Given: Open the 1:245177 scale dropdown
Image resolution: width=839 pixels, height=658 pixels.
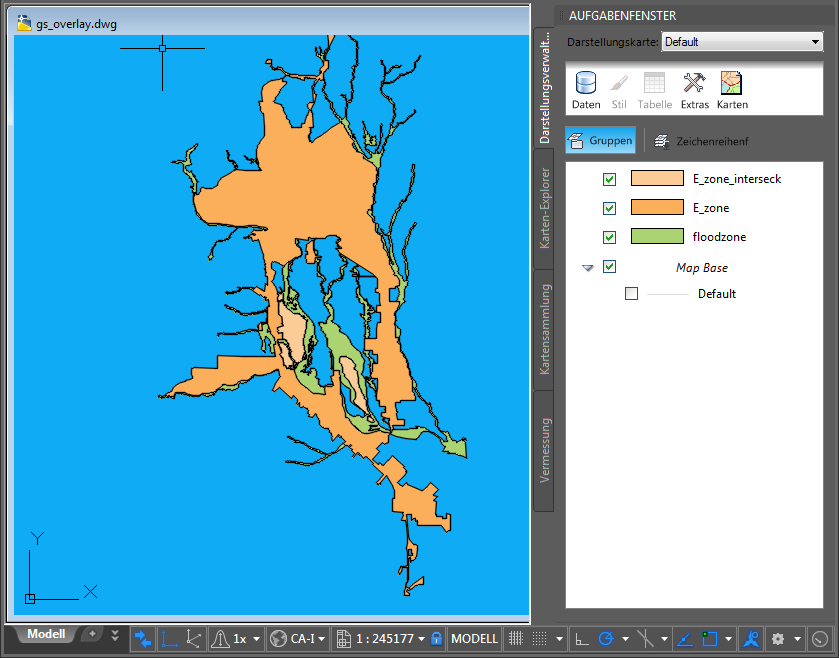Looking at the screenshot, I should tap(385, 638).
